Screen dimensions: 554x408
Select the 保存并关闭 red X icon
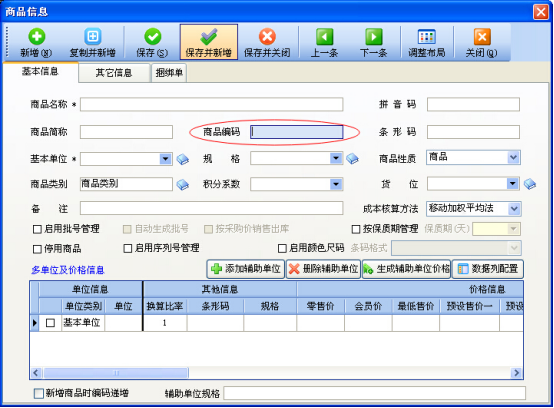point(267,36)
